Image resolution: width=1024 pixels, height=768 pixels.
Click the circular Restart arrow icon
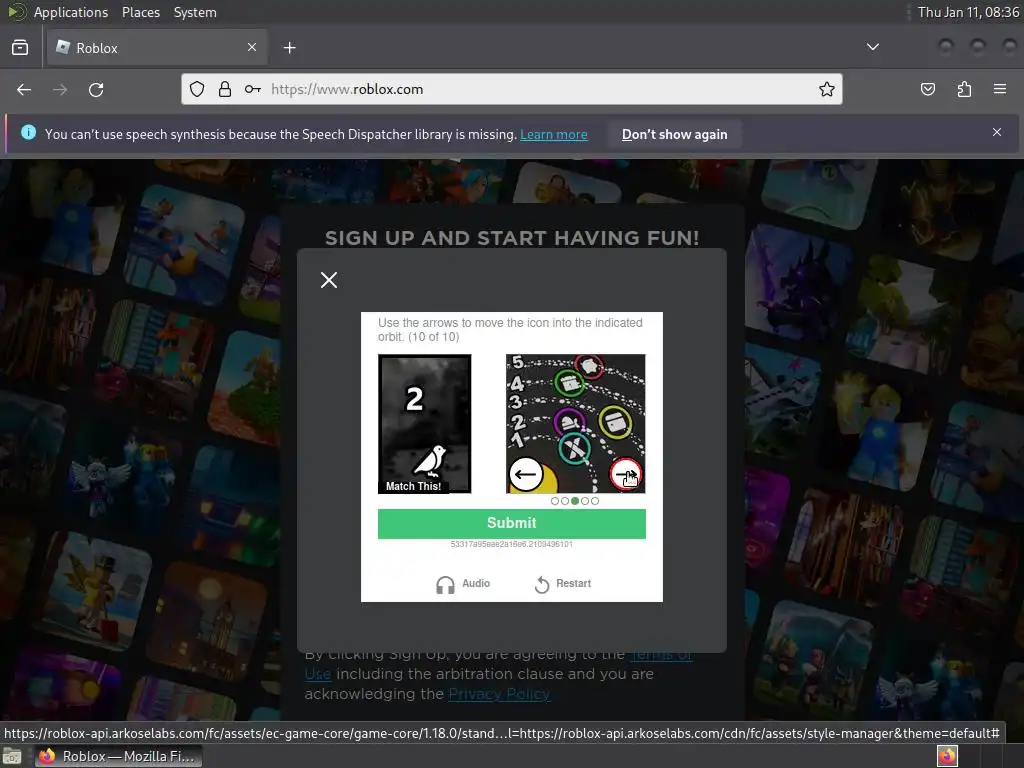tap(542, 584)
